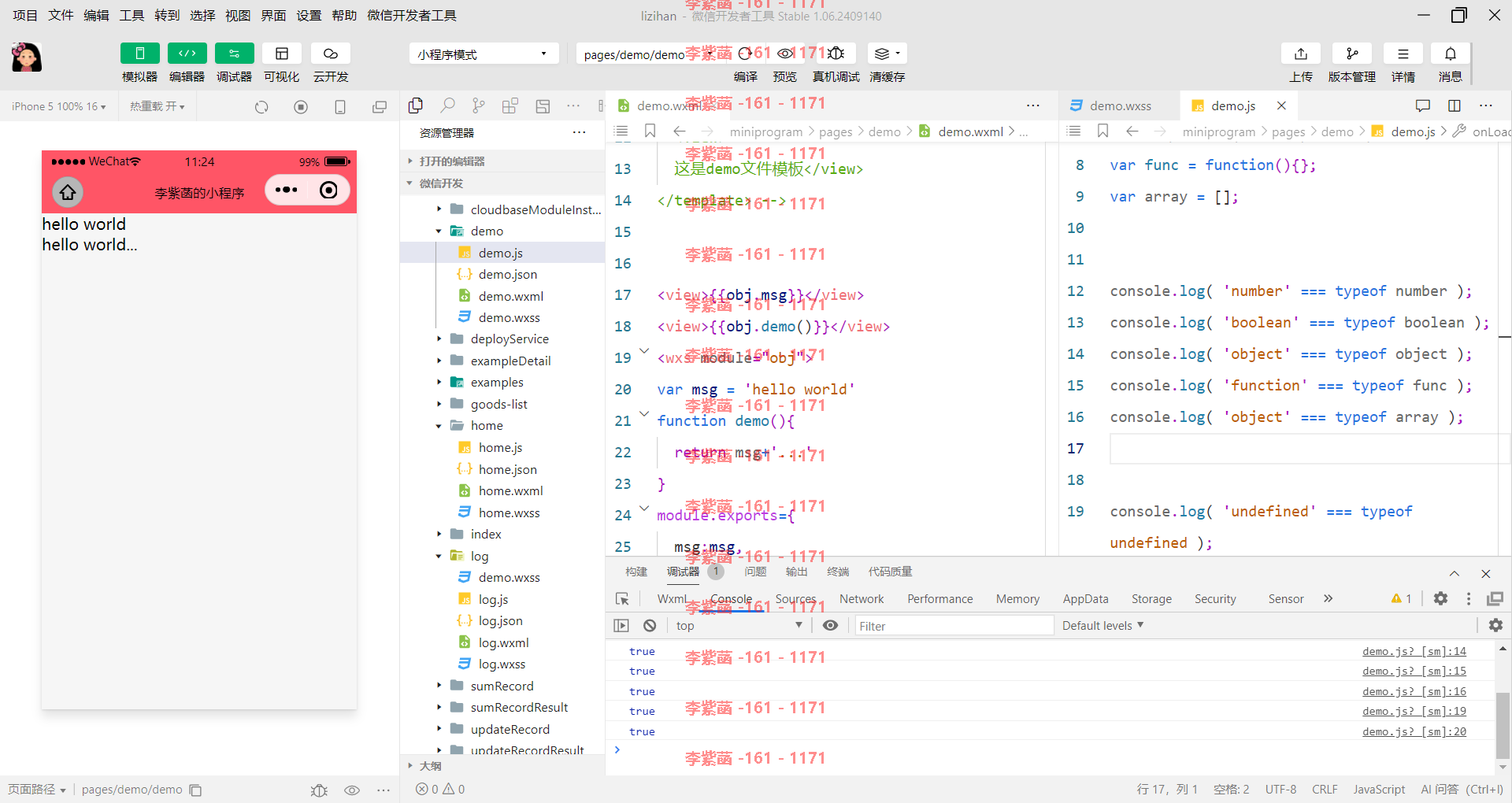The height and width of the screenshot is (803, 1512).
Task: Open the Visualization (可视化) tool
Action: (282, 54)
